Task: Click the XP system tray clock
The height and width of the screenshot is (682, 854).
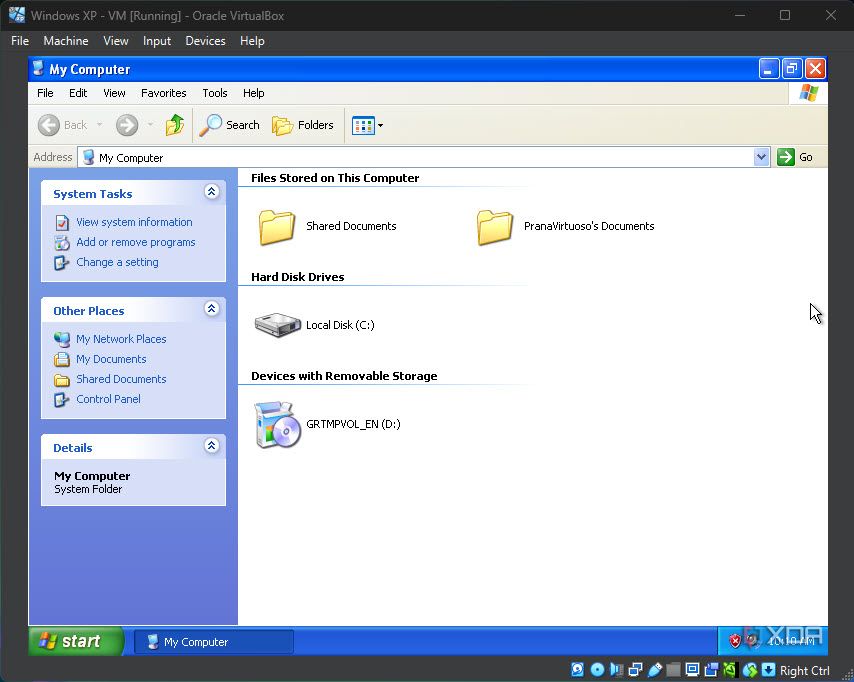Action: pyautogui.click(x=791, y=642)
